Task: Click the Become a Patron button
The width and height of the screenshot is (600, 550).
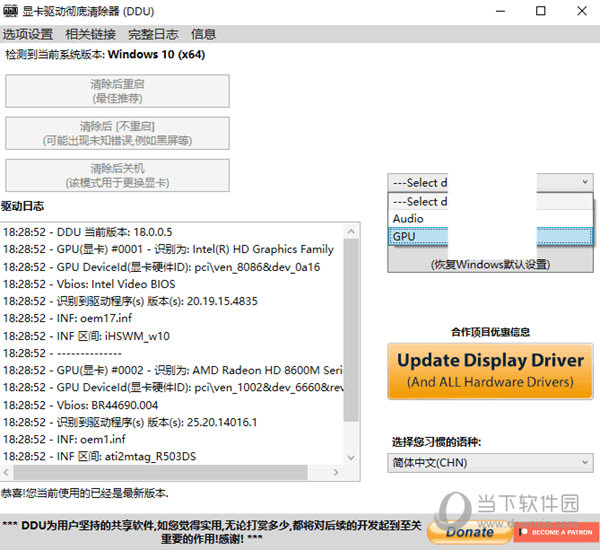Action: click(556, 532)
